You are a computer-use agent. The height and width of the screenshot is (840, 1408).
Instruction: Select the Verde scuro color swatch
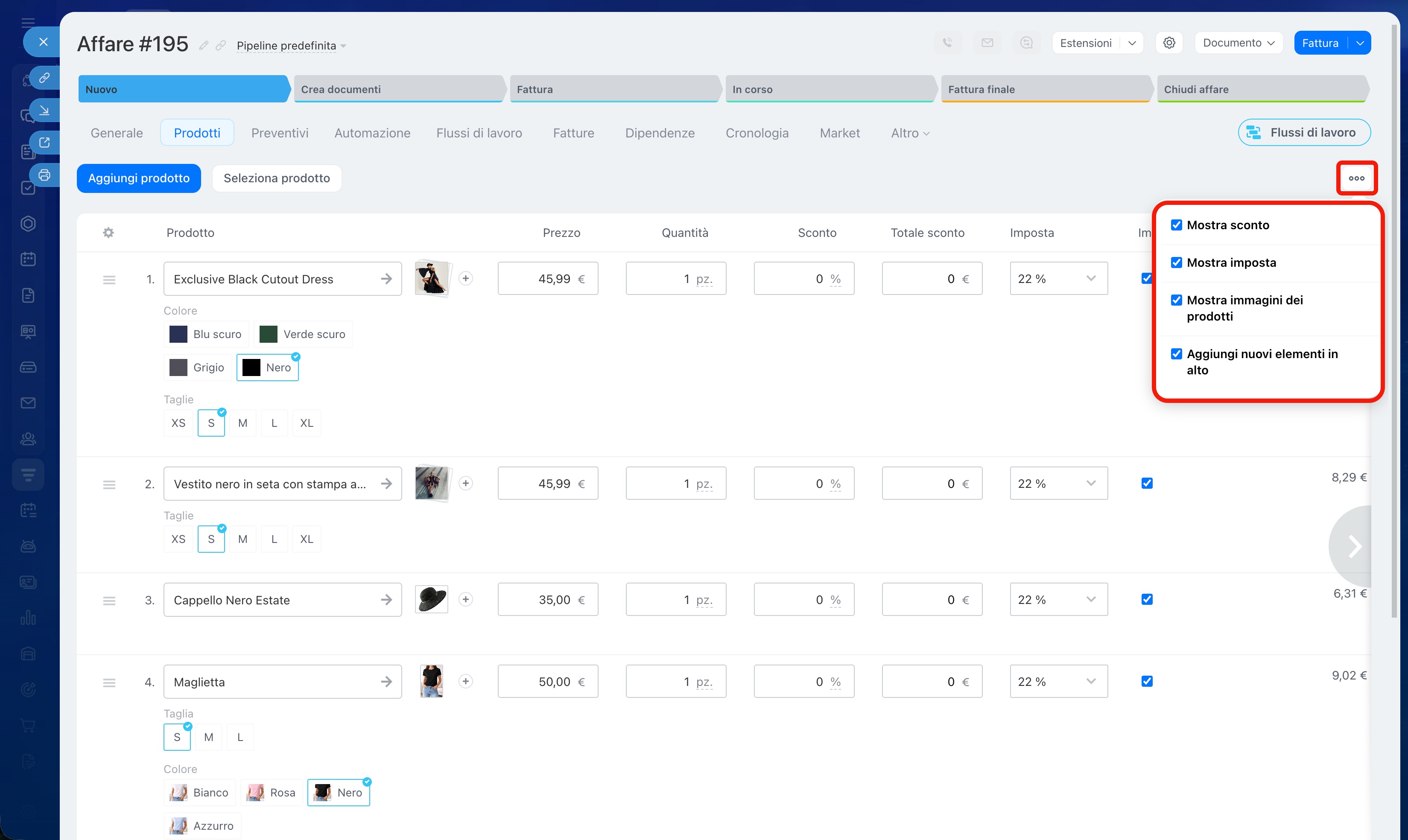point(303,334)
